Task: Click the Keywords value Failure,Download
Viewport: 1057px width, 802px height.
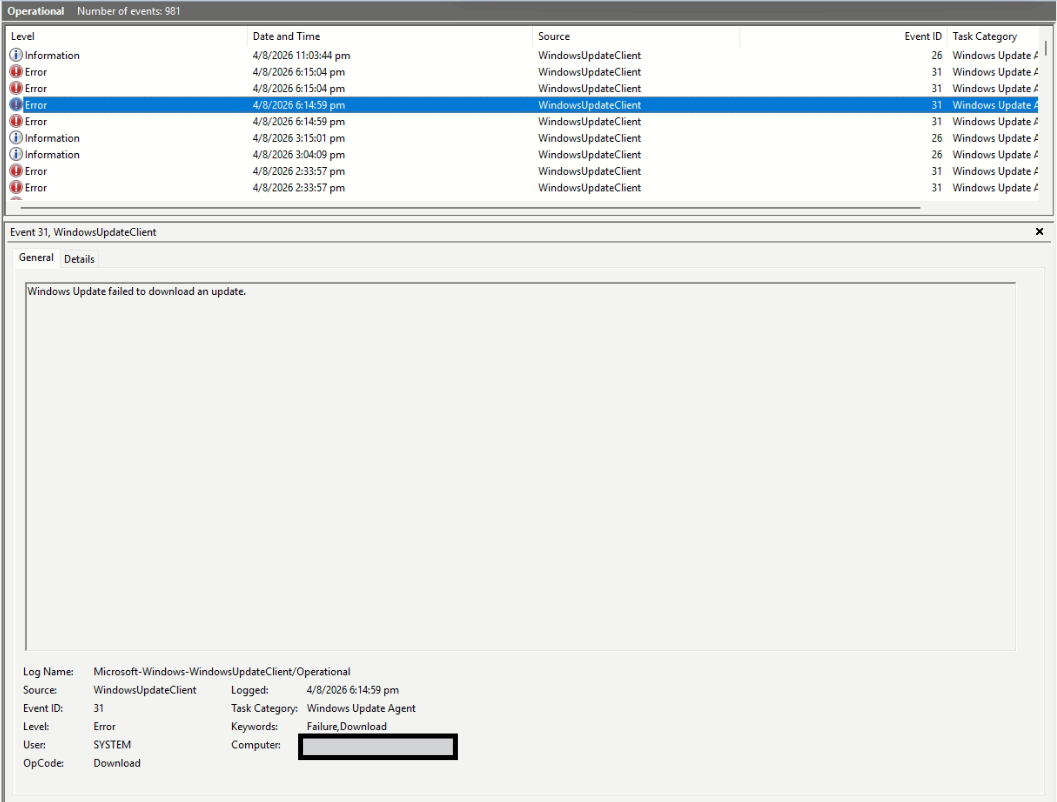Action: coord(346,727)
